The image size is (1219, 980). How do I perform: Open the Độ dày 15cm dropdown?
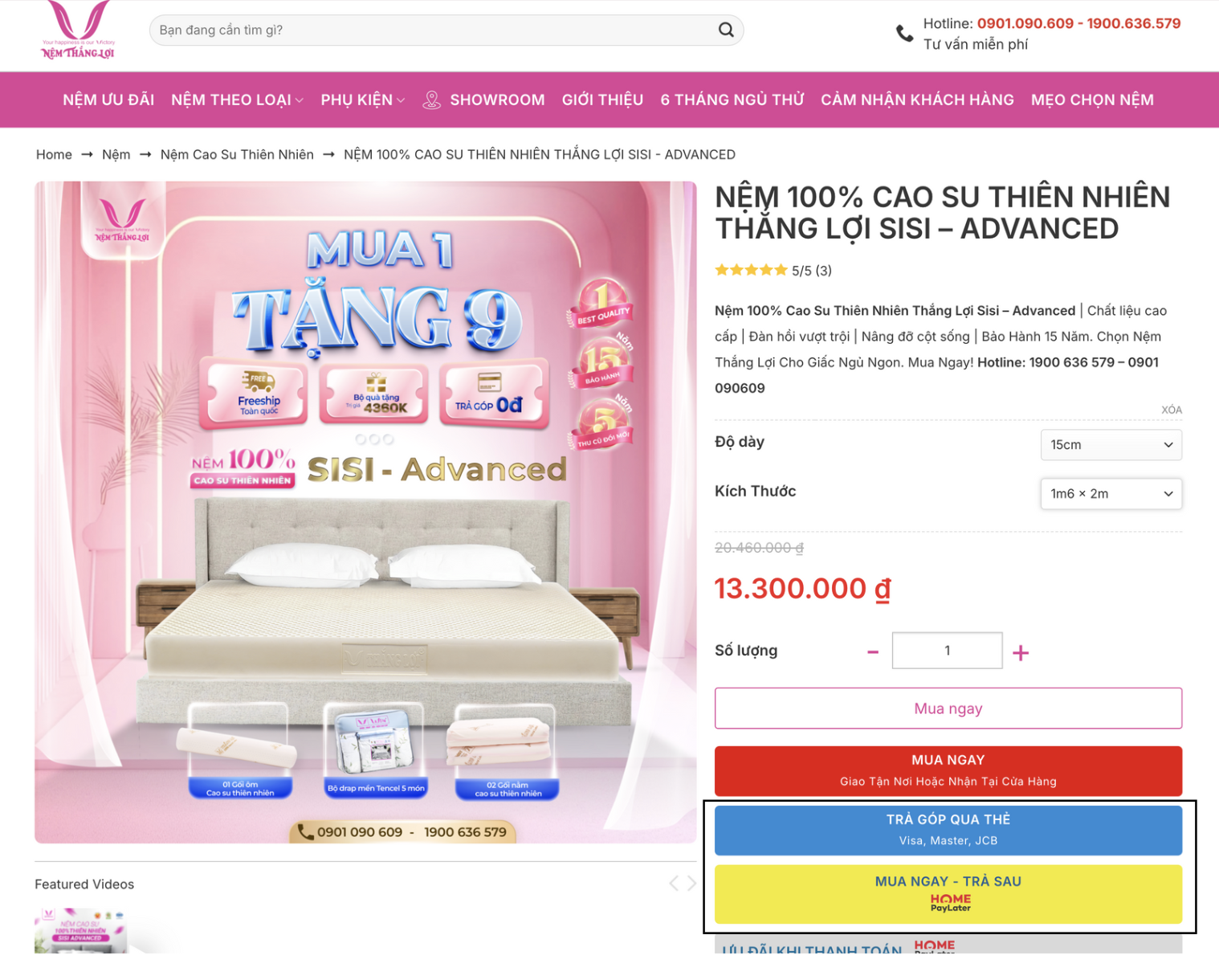1111,445
